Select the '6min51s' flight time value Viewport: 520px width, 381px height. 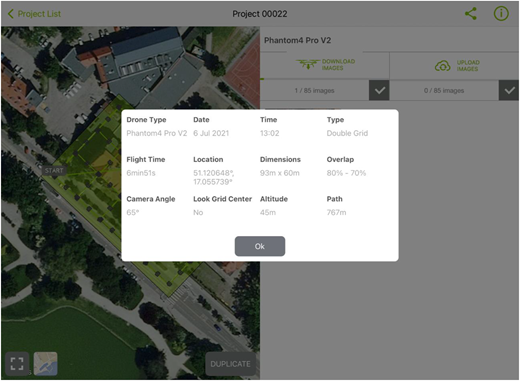[x=141, y=173]
